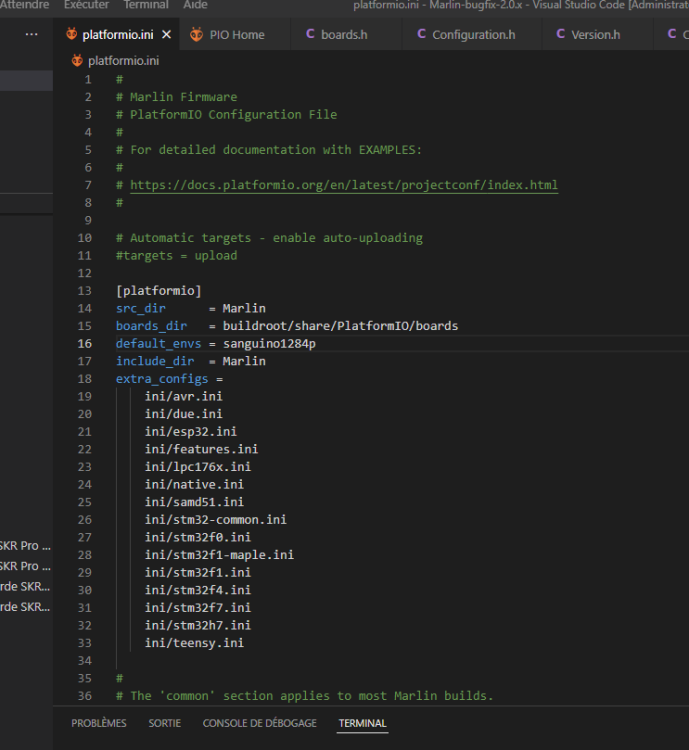Screen dimensions: 689x750
Task: Close the platformio.ini editor tab
Action: (167, 35)
